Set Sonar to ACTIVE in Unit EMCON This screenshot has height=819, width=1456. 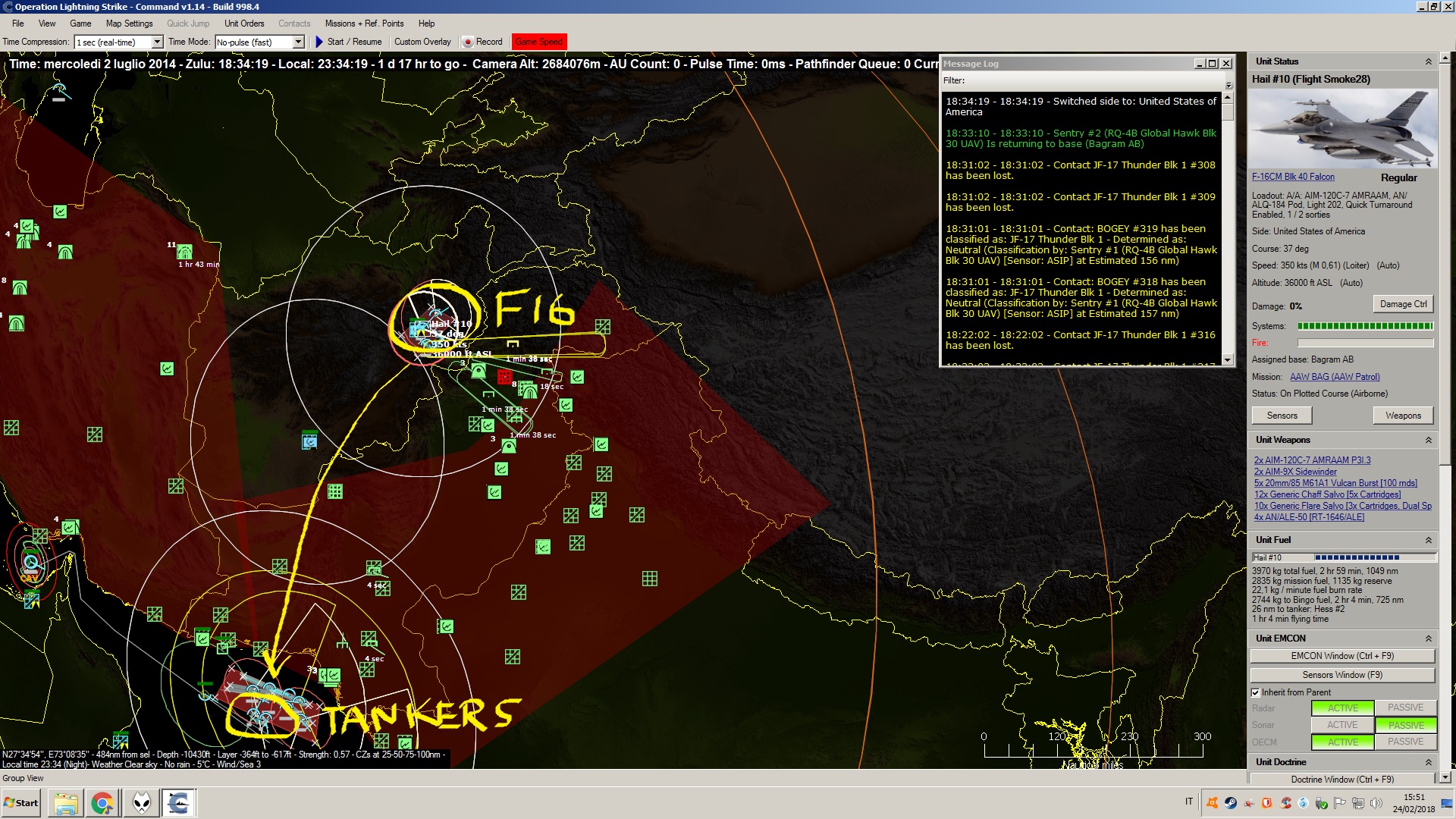[x=1342, y=725]
